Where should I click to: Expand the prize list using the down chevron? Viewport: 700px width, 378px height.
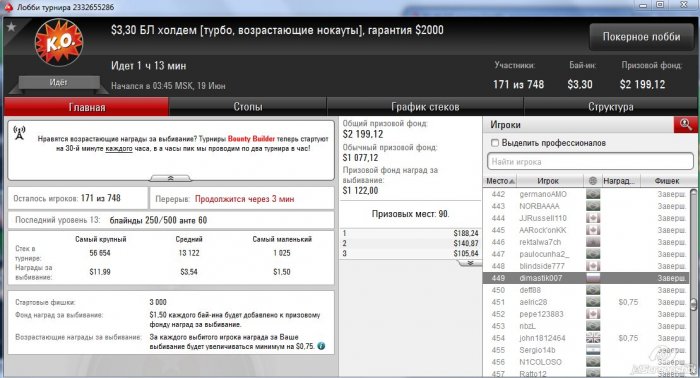tap(470, 263)
